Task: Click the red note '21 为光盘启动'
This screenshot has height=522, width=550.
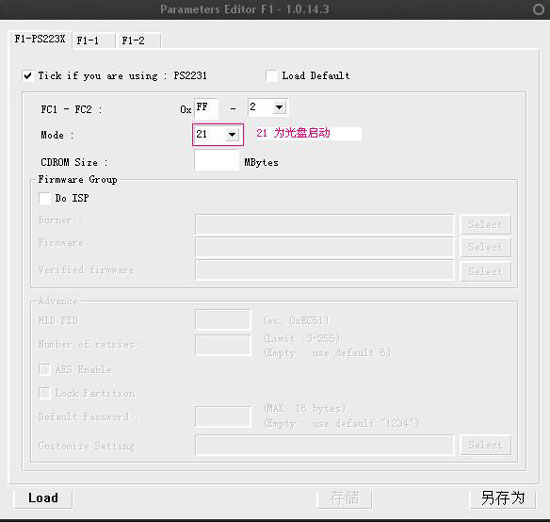Action: pyautogui.click(x=293, y=133)
